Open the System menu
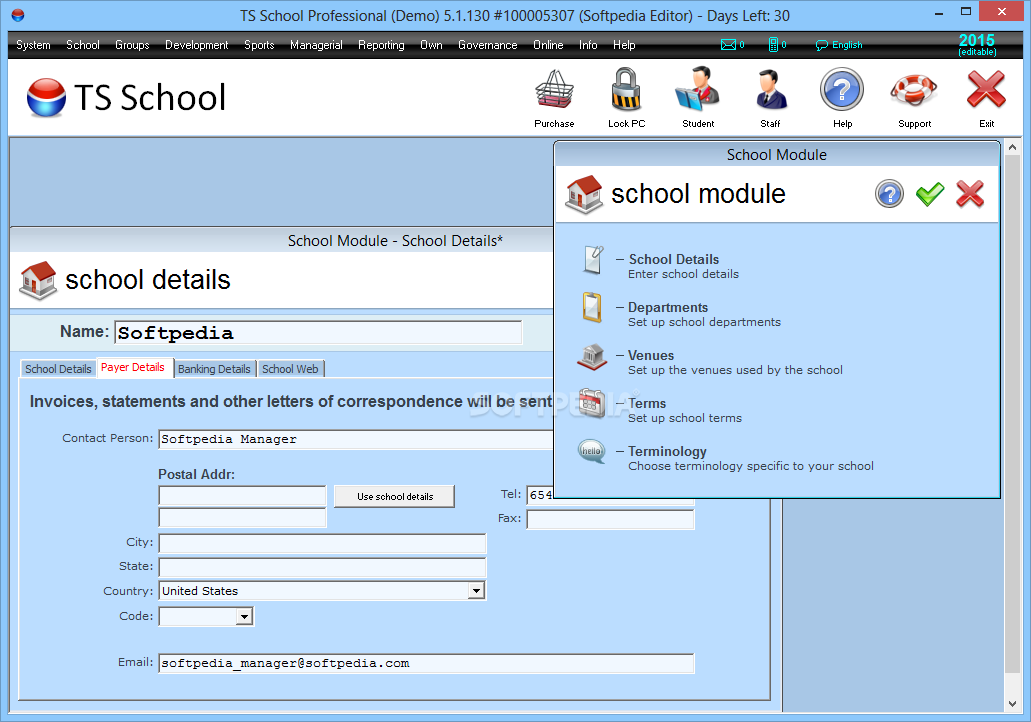 click(x=33, y=45)
